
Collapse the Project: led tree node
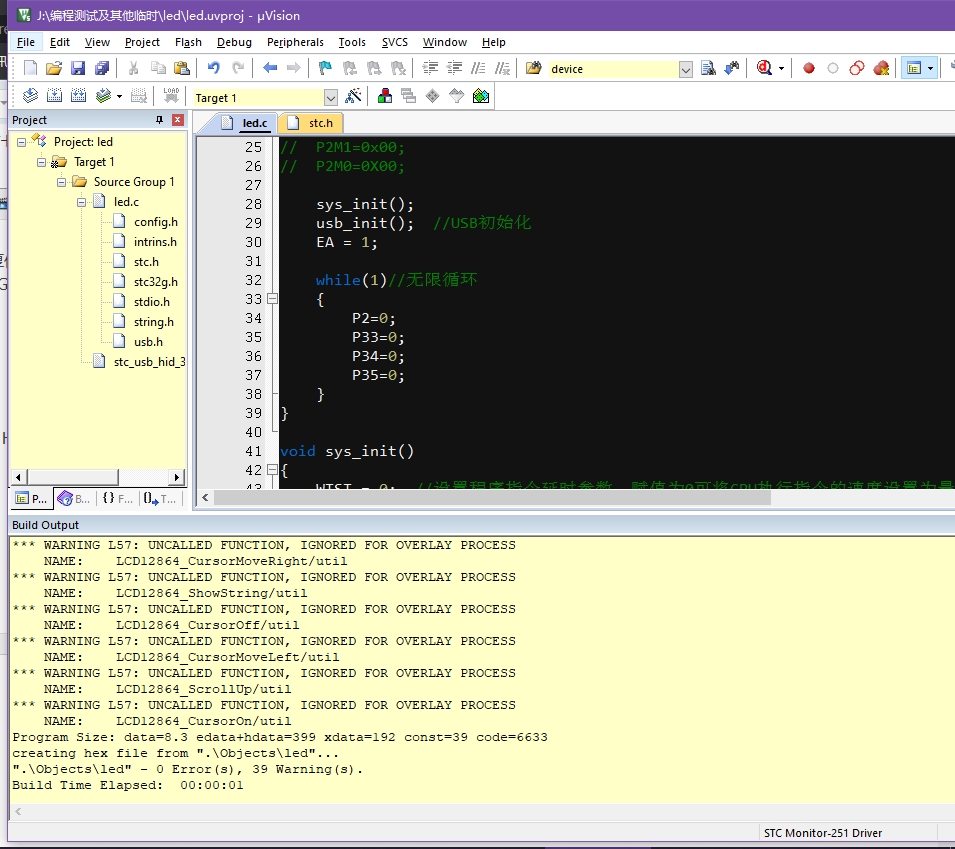point(21,142)
